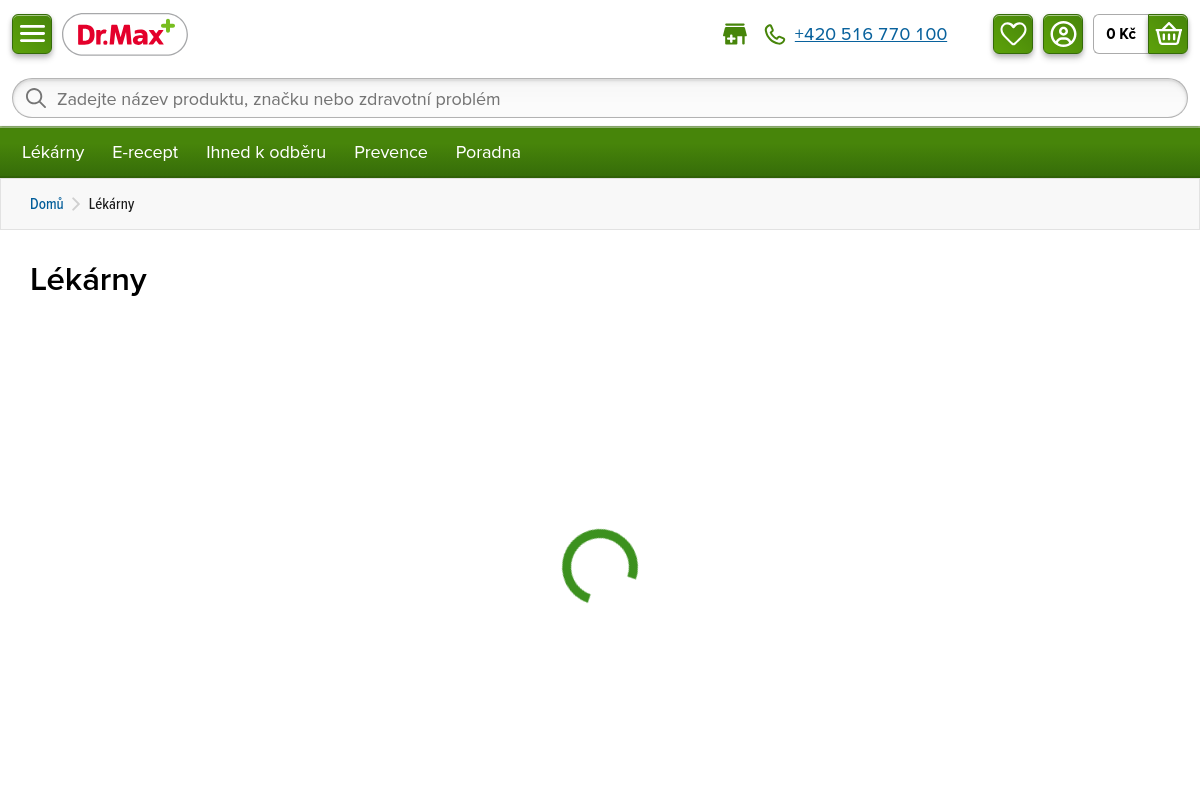Viewport: 1200px width, 800px height.
Task: Open favorites heart wishlist
Action: tap(1013, 34)
